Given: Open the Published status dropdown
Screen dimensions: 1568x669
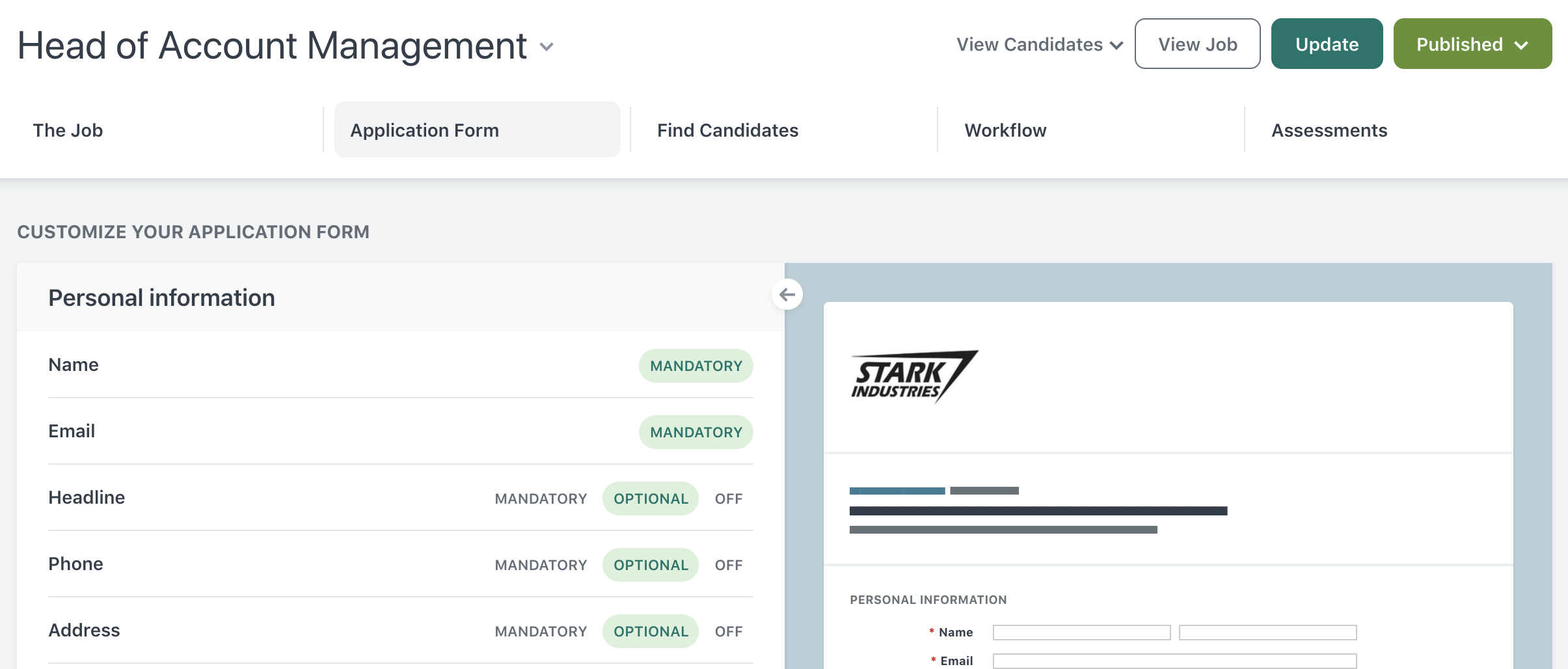Looking at the screenshot, I should (1472, 44).
